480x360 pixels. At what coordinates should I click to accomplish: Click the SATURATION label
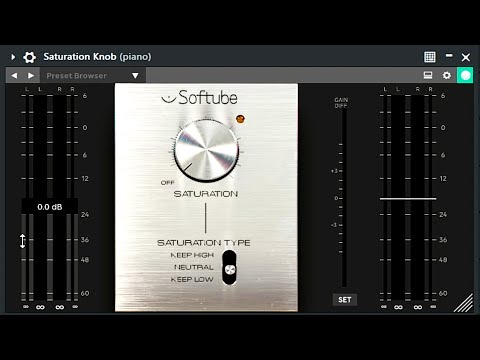click(x=206, y=194)
